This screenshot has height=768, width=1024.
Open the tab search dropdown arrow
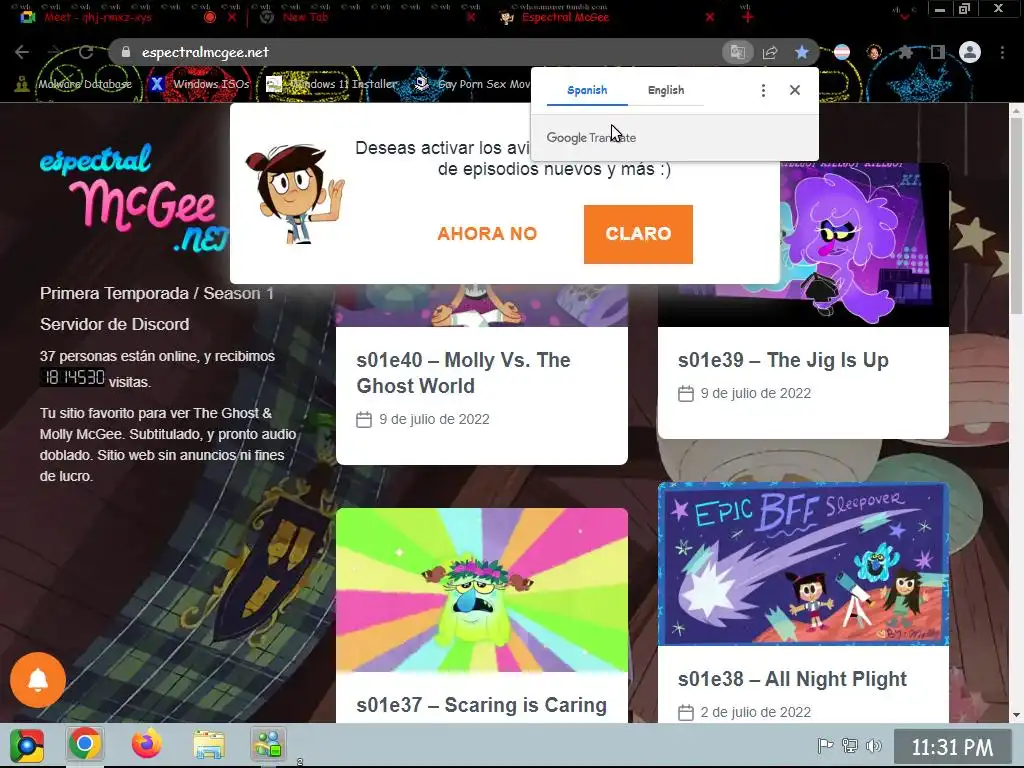coord(904,16)
